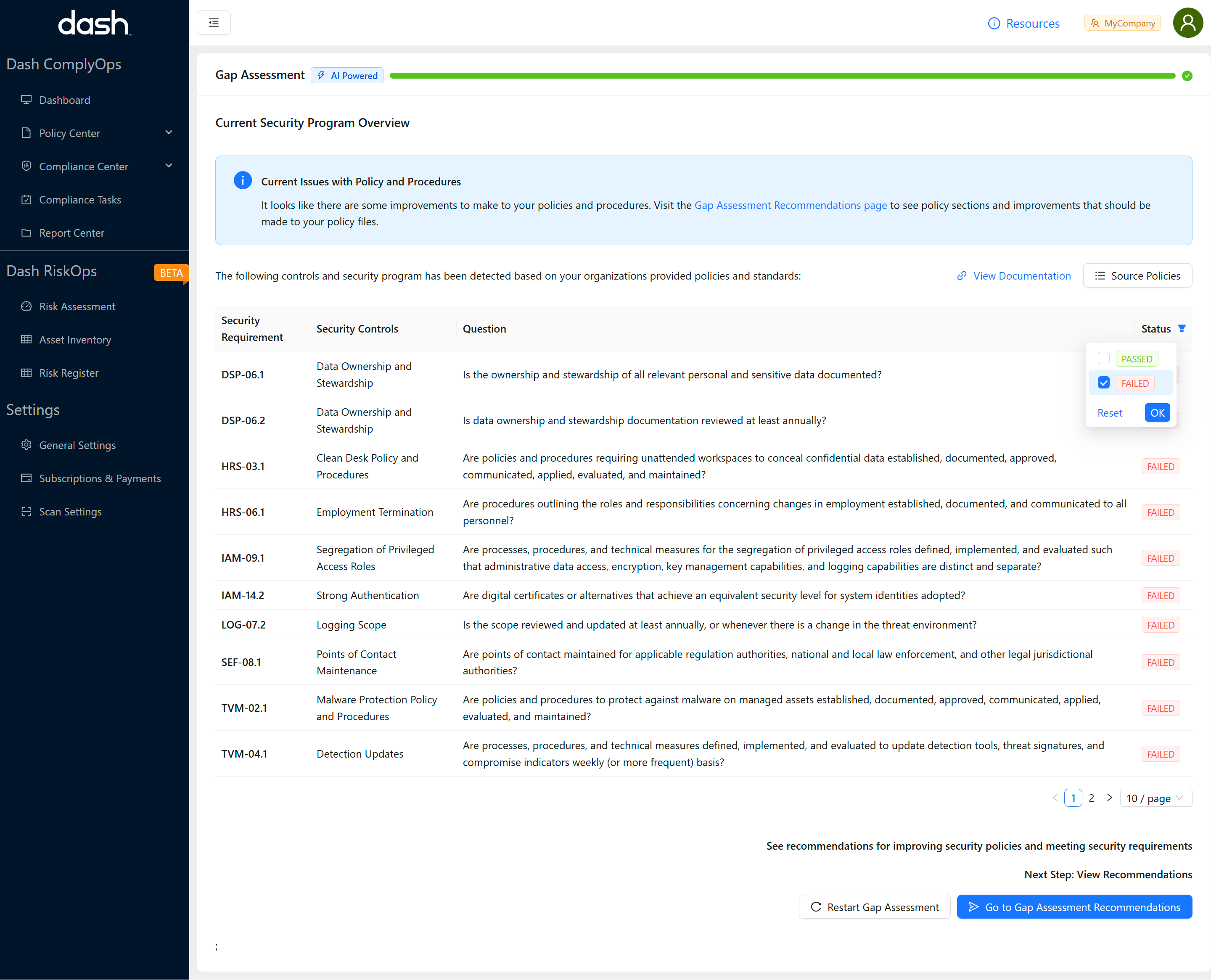Go to page 2 of the table
1211x980 pixels.
click(x=1091, y=798)
